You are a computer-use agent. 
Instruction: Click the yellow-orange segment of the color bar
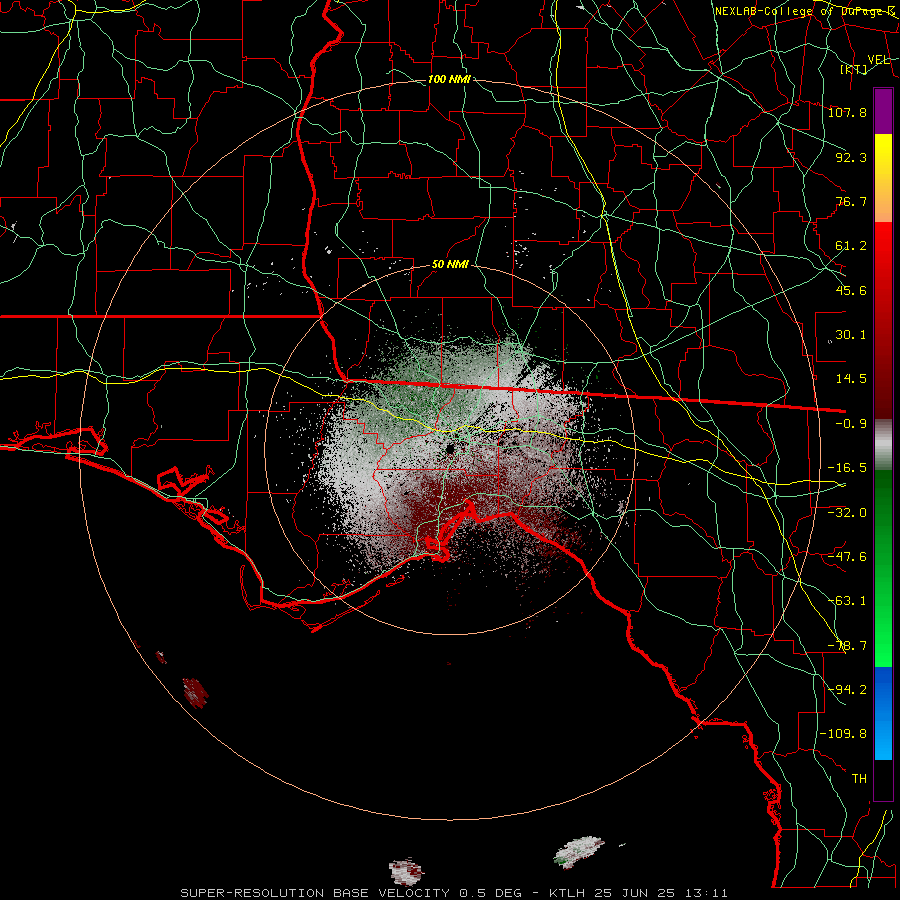pyautogui.click(x=883, y=179)
